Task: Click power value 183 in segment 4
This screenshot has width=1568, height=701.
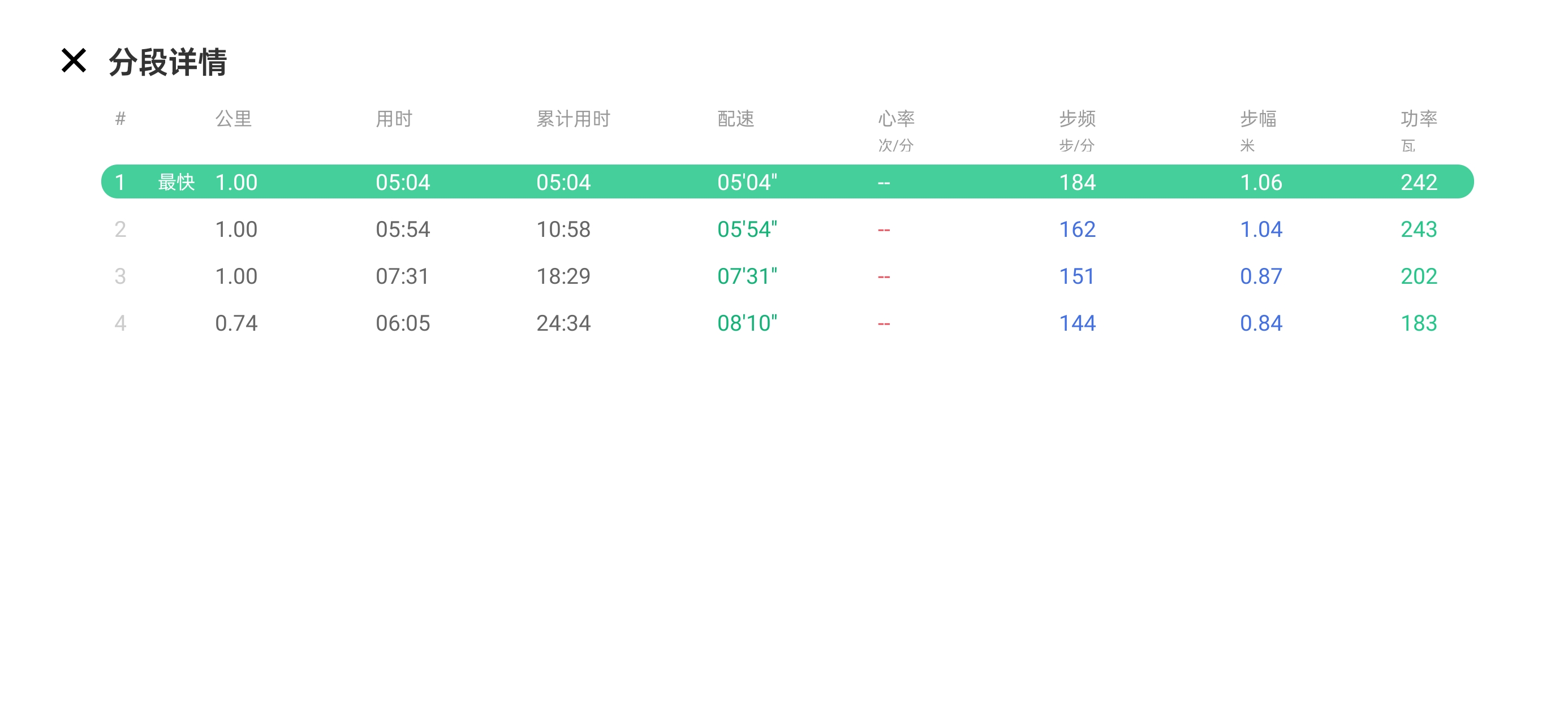Action: coord(1418,323)
